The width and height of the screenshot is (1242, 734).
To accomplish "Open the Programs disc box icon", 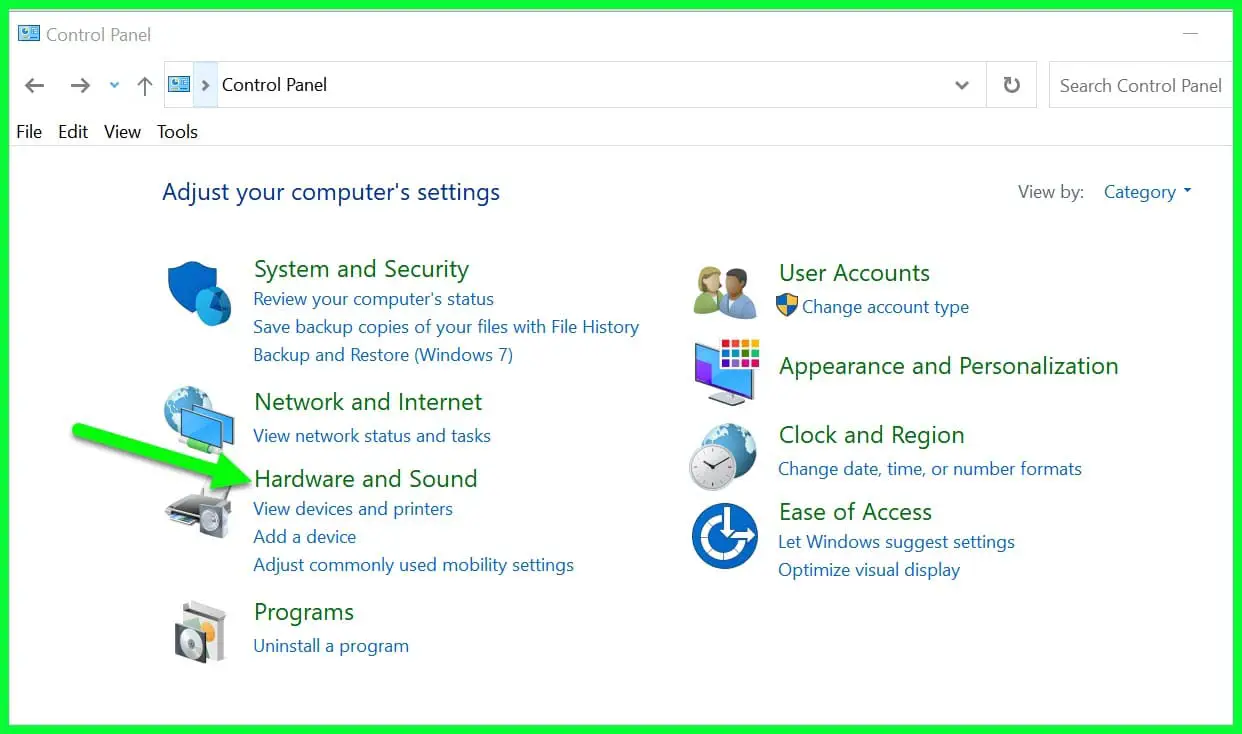I will [x=200, y=632].
